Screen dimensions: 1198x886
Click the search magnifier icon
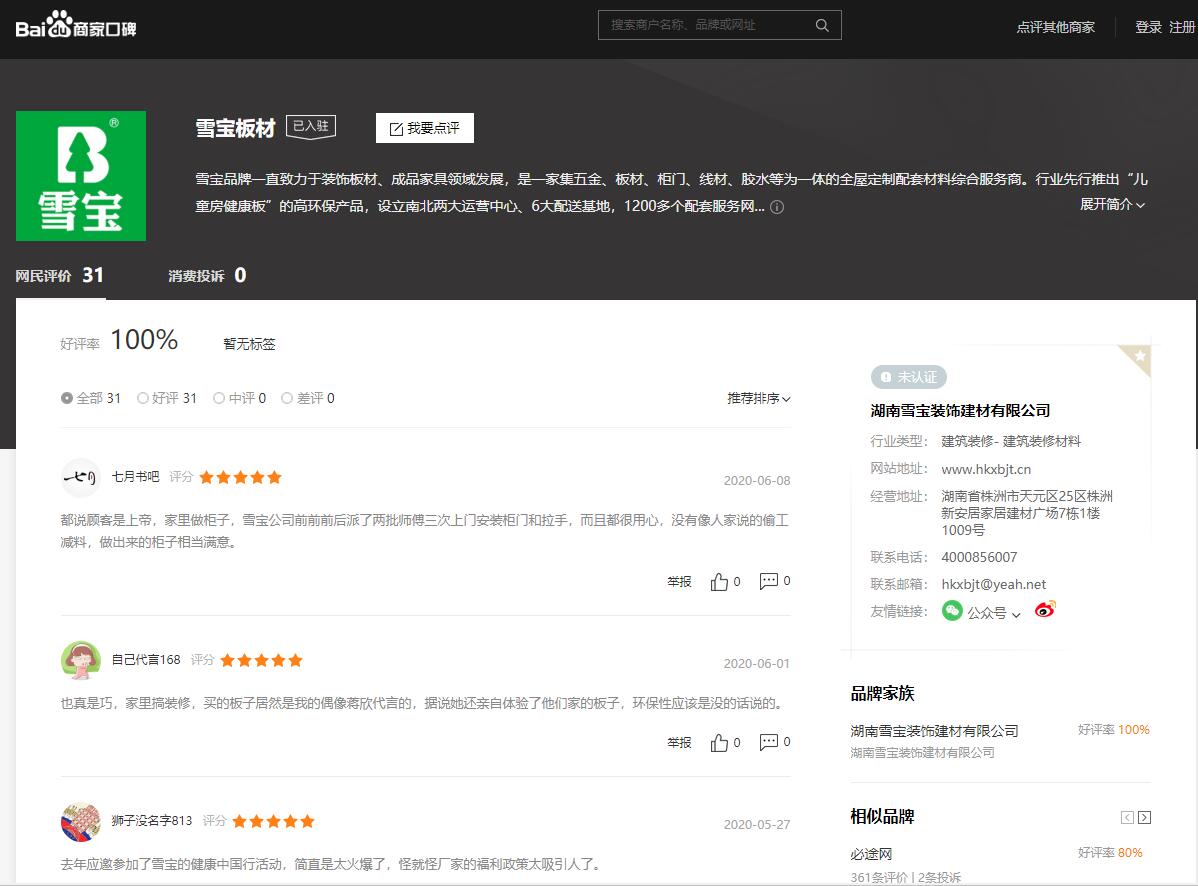(822, 25)
